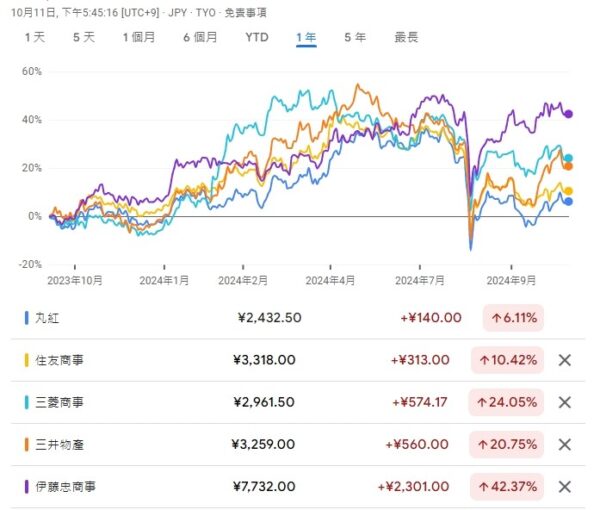This screenshot has height=510, width=600.
Task: Switch to the 1 天 range tab
Action: pyautogui.click(x=35, y=37)
